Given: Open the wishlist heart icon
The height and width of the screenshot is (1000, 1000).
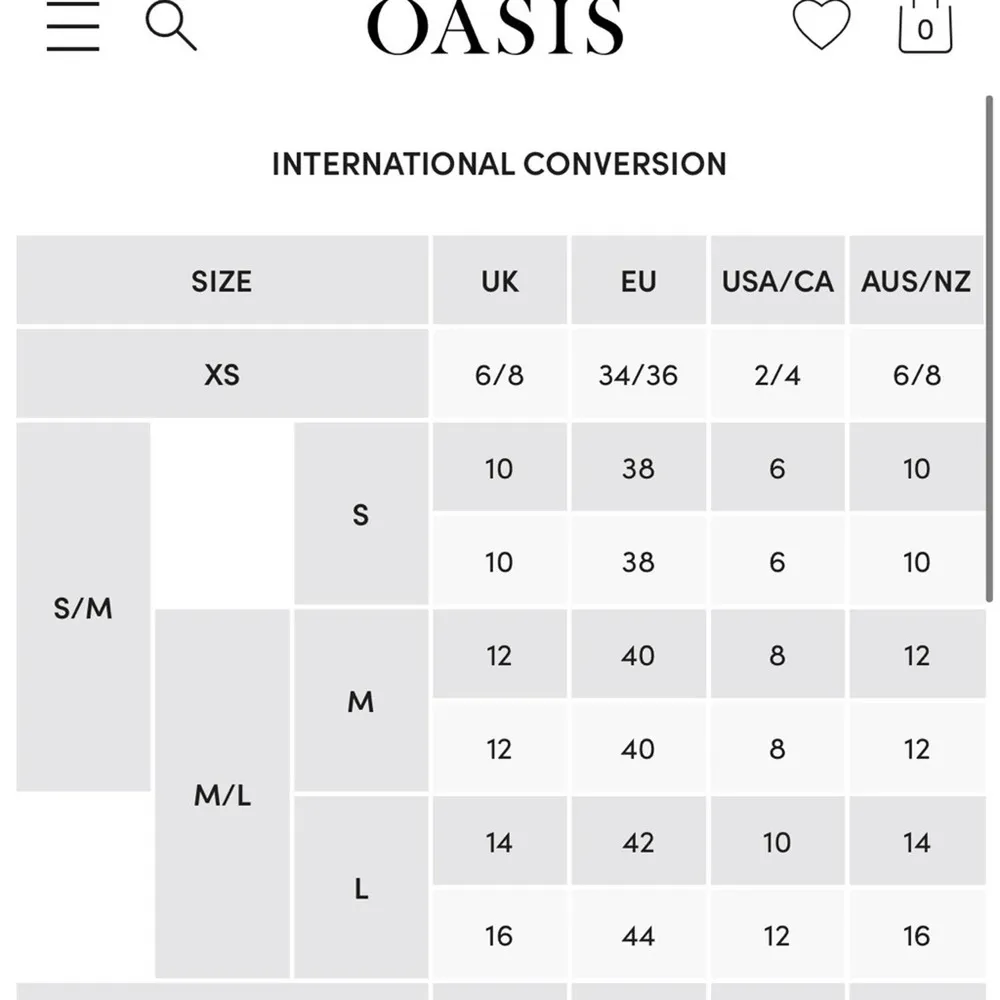Looking at the screenshot, I should point(821,26).
